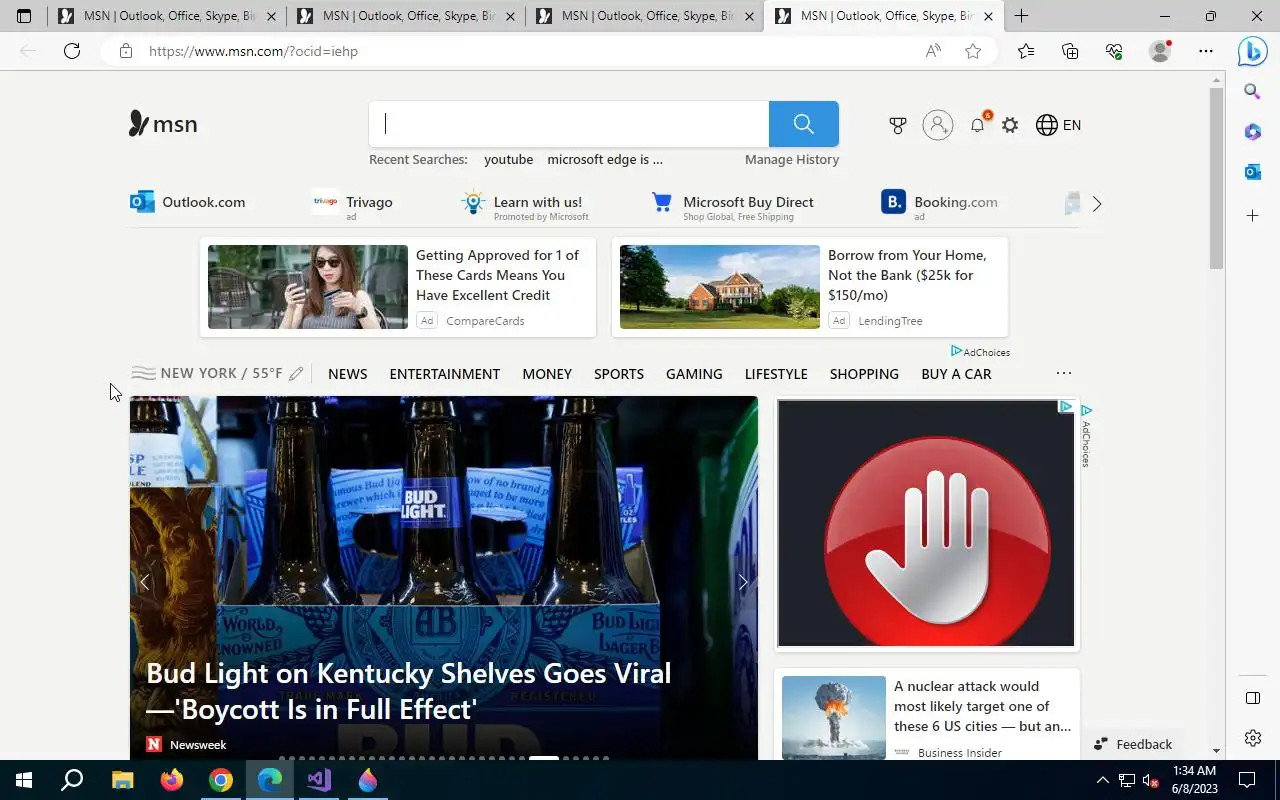Click the browser refresh icon
Viewport: 1280px width, 800px height.
coord(72,51)
